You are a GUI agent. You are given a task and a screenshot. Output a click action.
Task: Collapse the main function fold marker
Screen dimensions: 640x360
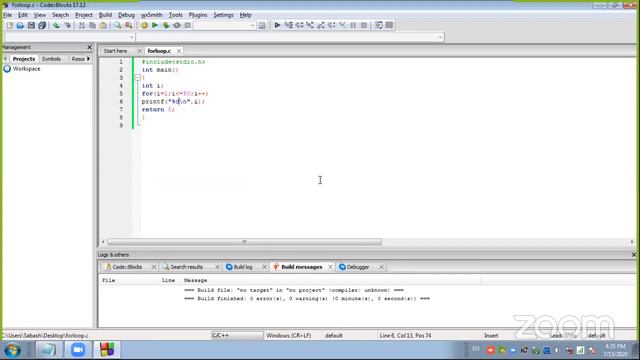[138, 78]
